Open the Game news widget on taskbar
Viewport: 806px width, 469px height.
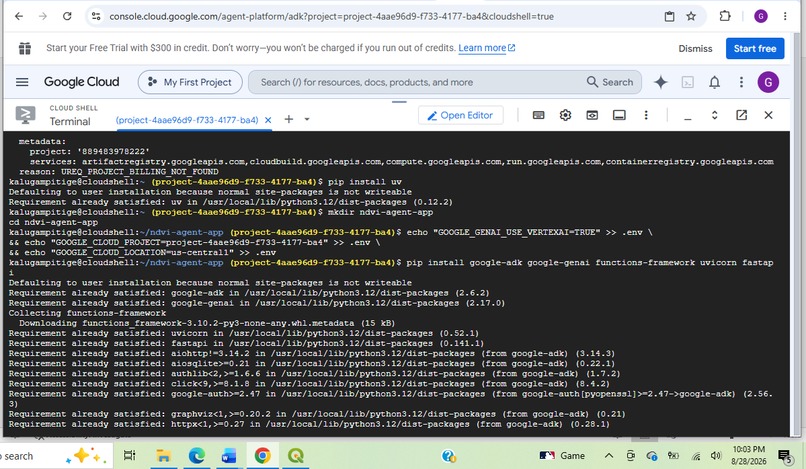click(562, 456)
